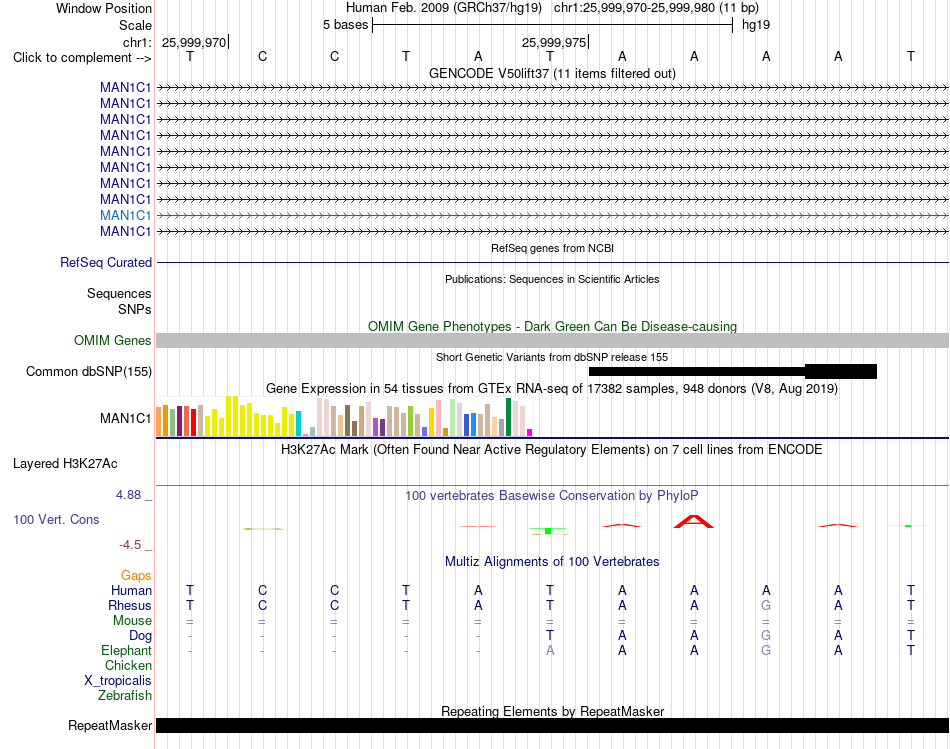Click the 'X_tropicalis' alignment row label

(118, 681)
